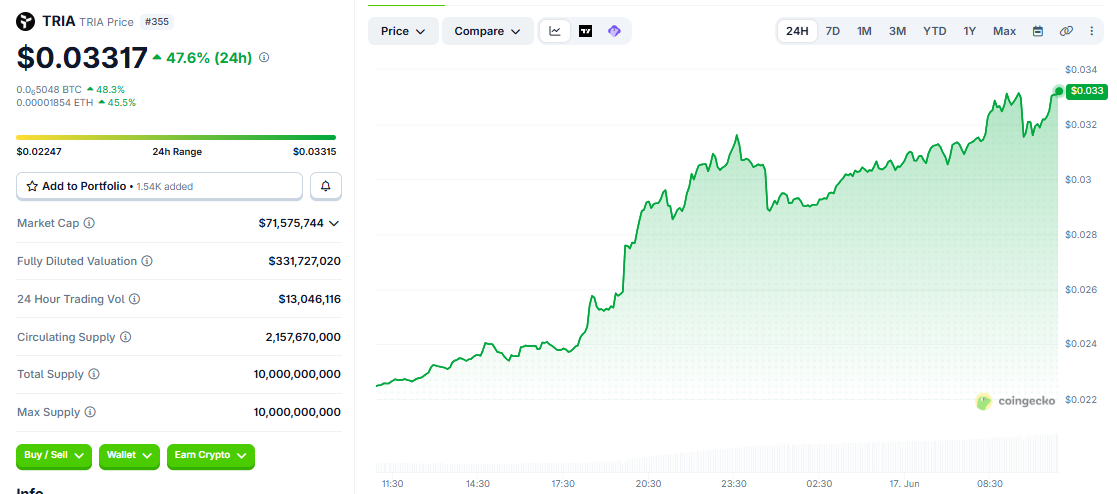The image size is (1117, 494).
Task: Click the $0.03317 price heading
Action: pos(82,58)
